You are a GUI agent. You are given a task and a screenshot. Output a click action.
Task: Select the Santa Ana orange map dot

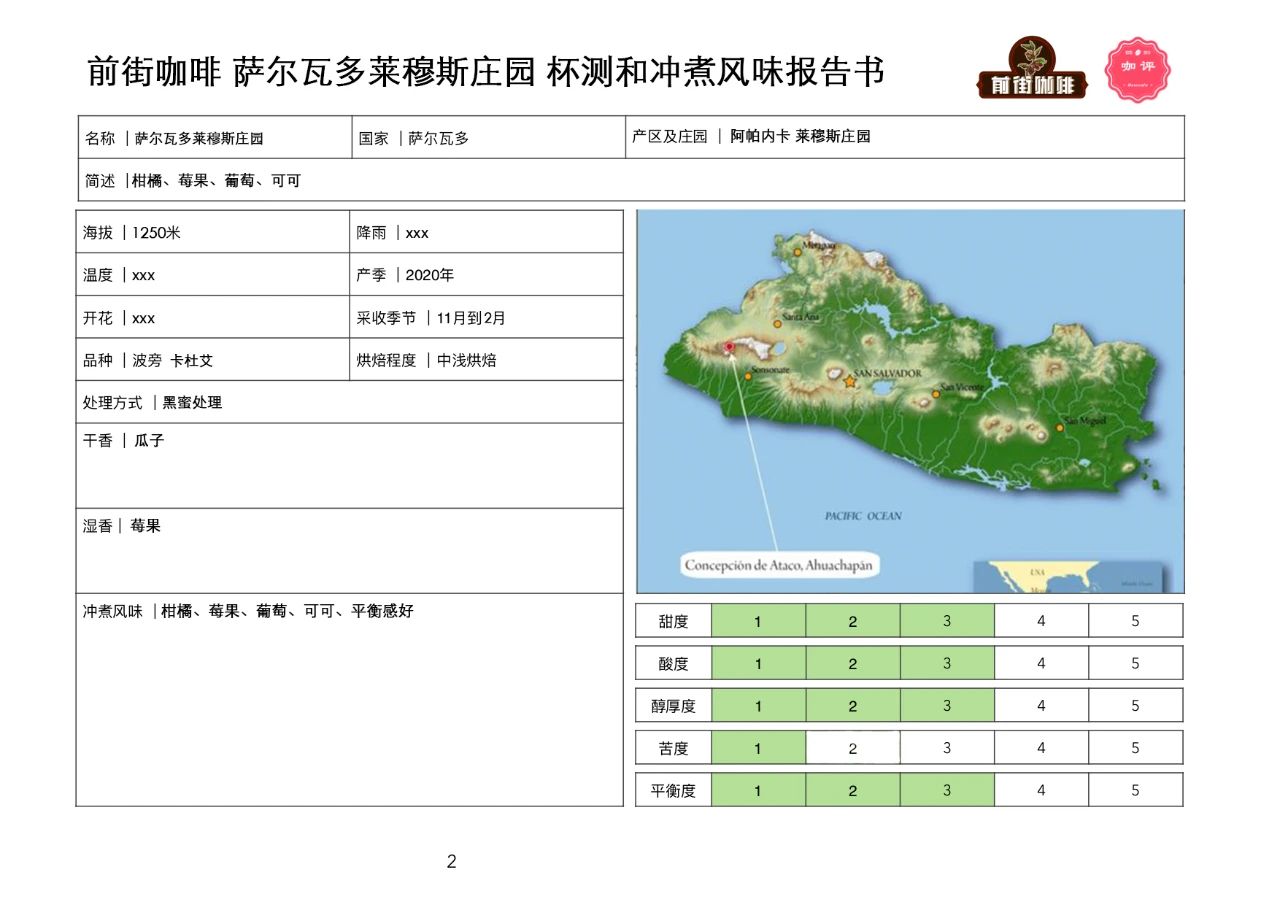pyautogui.click(x=777, y=324)
